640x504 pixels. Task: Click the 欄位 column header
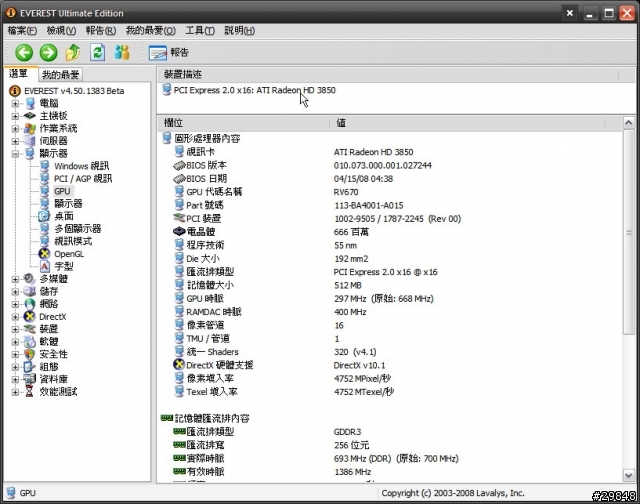[244, 123]
